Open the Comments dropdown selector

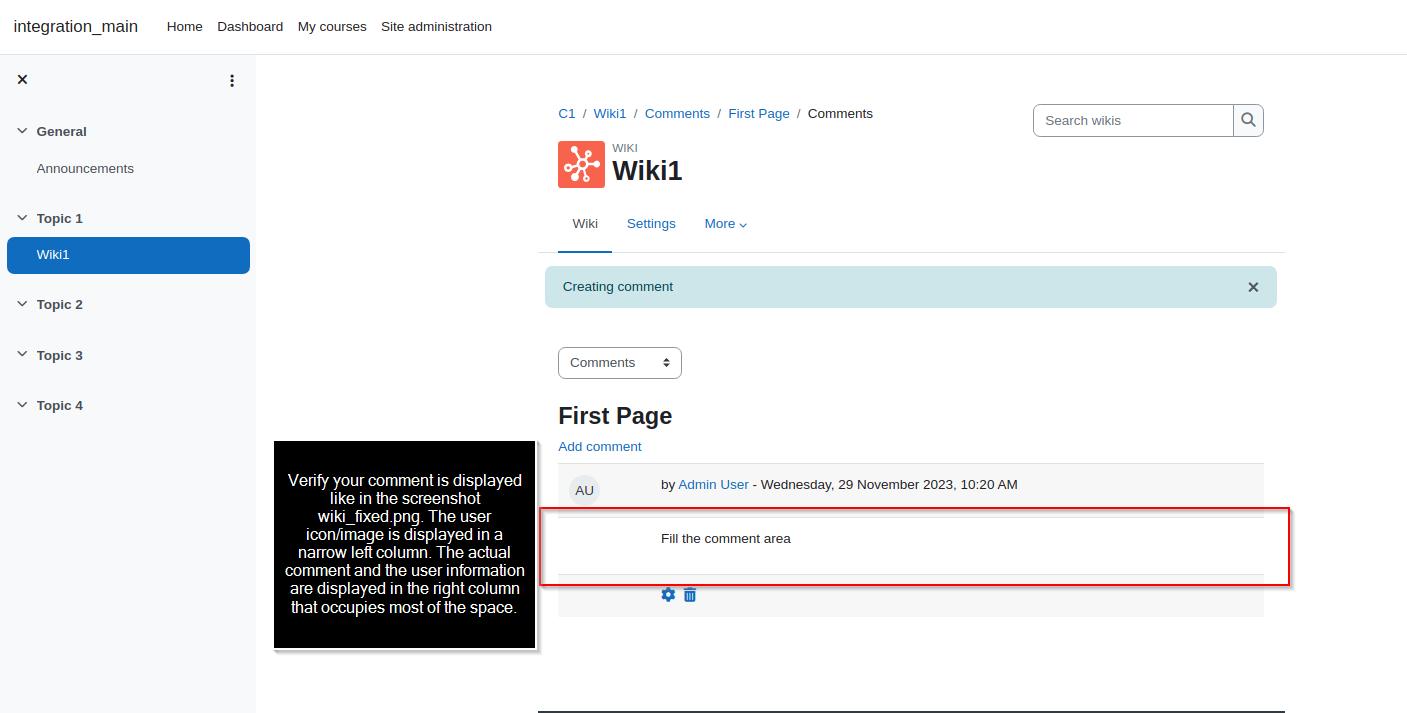click(620, 363)
